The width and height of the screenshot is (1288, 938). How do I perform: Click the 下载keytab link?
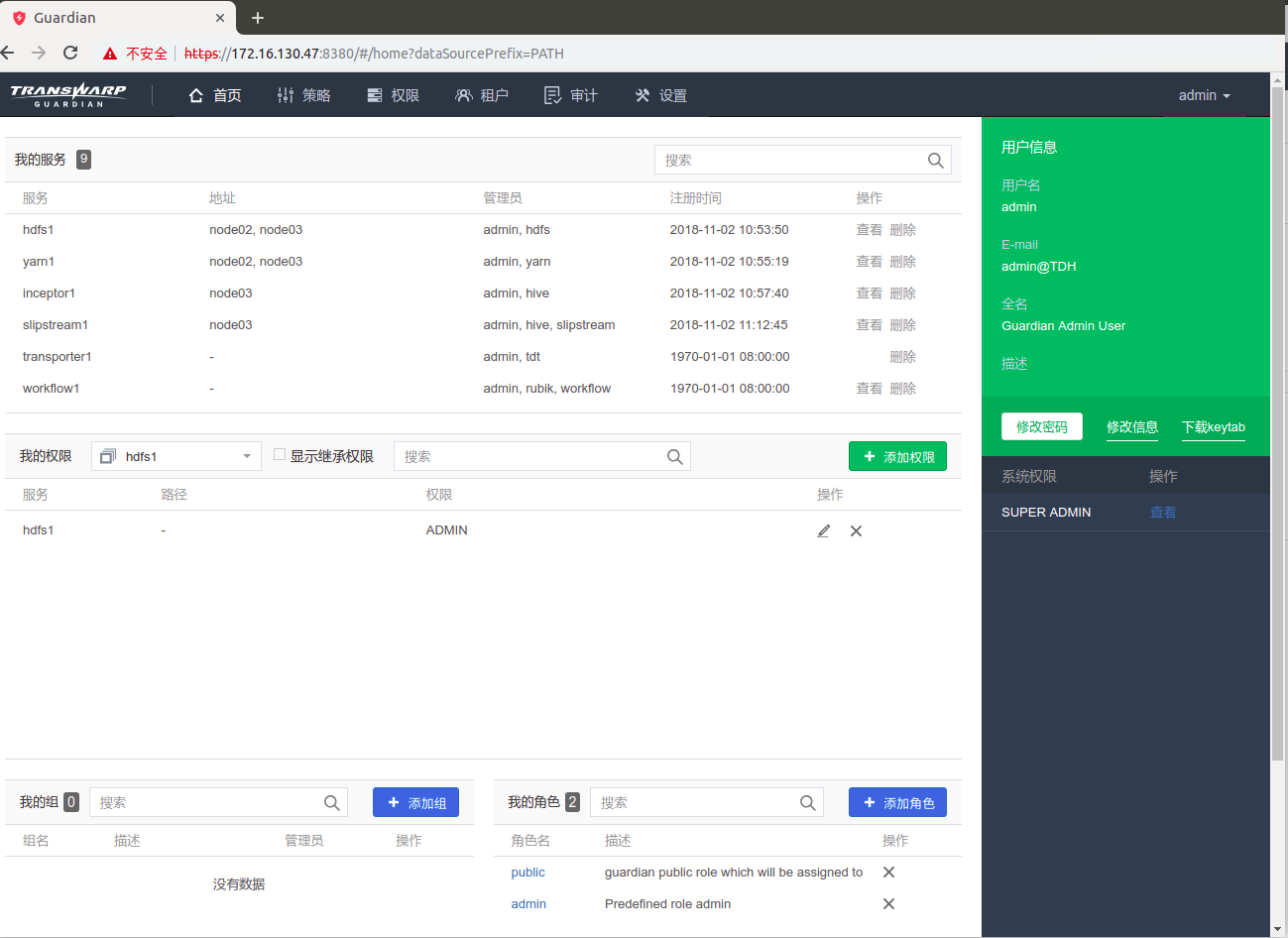click(1214, 427)
